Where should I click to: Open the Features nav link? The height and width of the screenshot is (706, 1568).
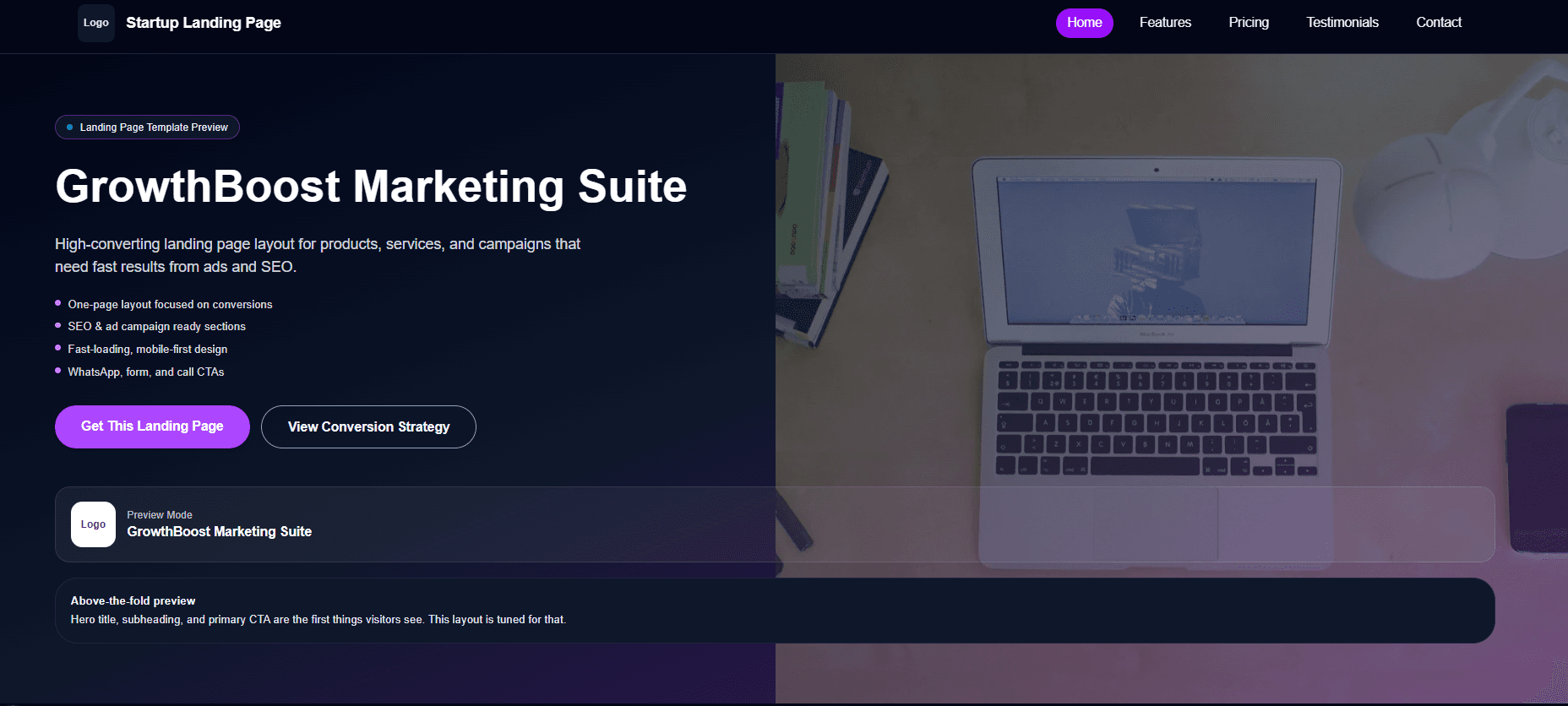coord(1165,23)
